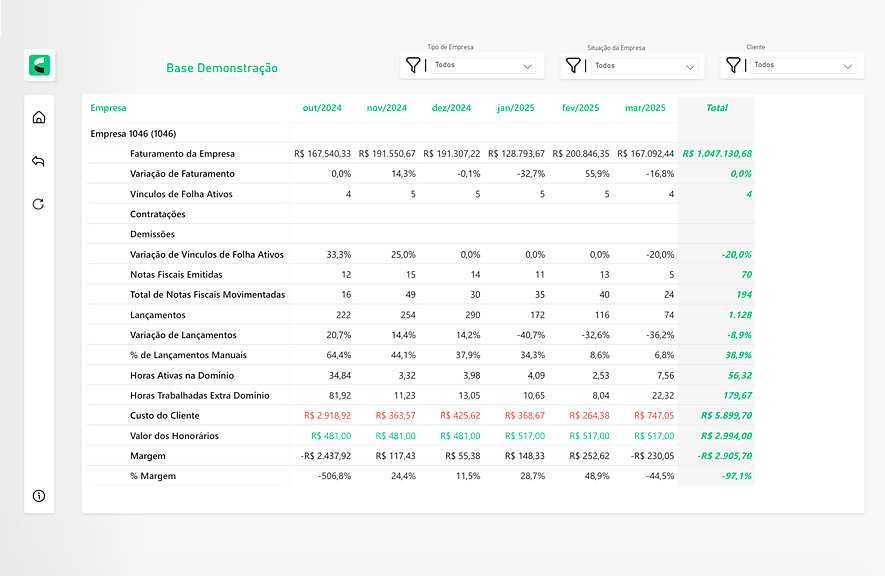
Task: Sort by the Empresa column header
Action: (108, 108)
